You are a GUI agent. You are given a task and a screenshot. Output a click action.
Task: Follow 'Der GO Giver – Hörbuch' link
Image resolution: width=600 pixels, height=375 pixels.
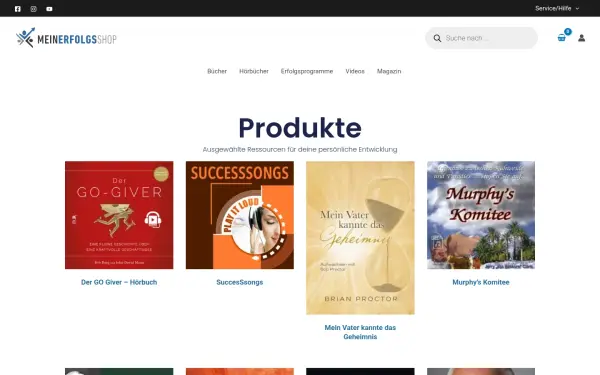[119, 282]
